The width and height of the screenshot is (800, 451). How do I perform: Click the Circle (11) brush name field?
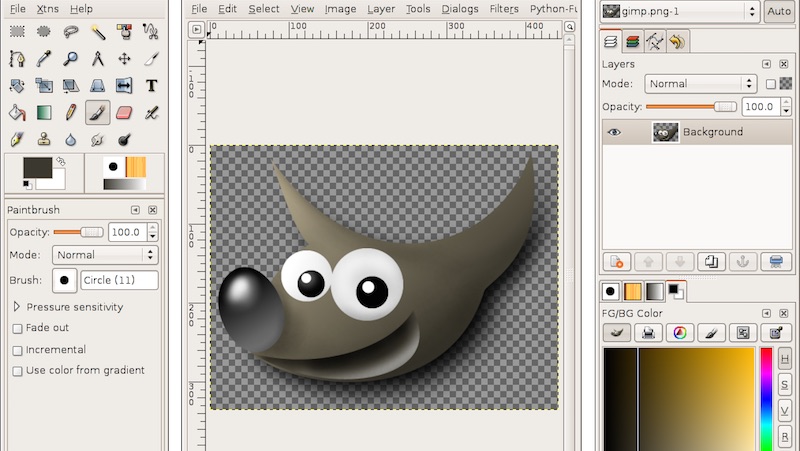(119, 280)
